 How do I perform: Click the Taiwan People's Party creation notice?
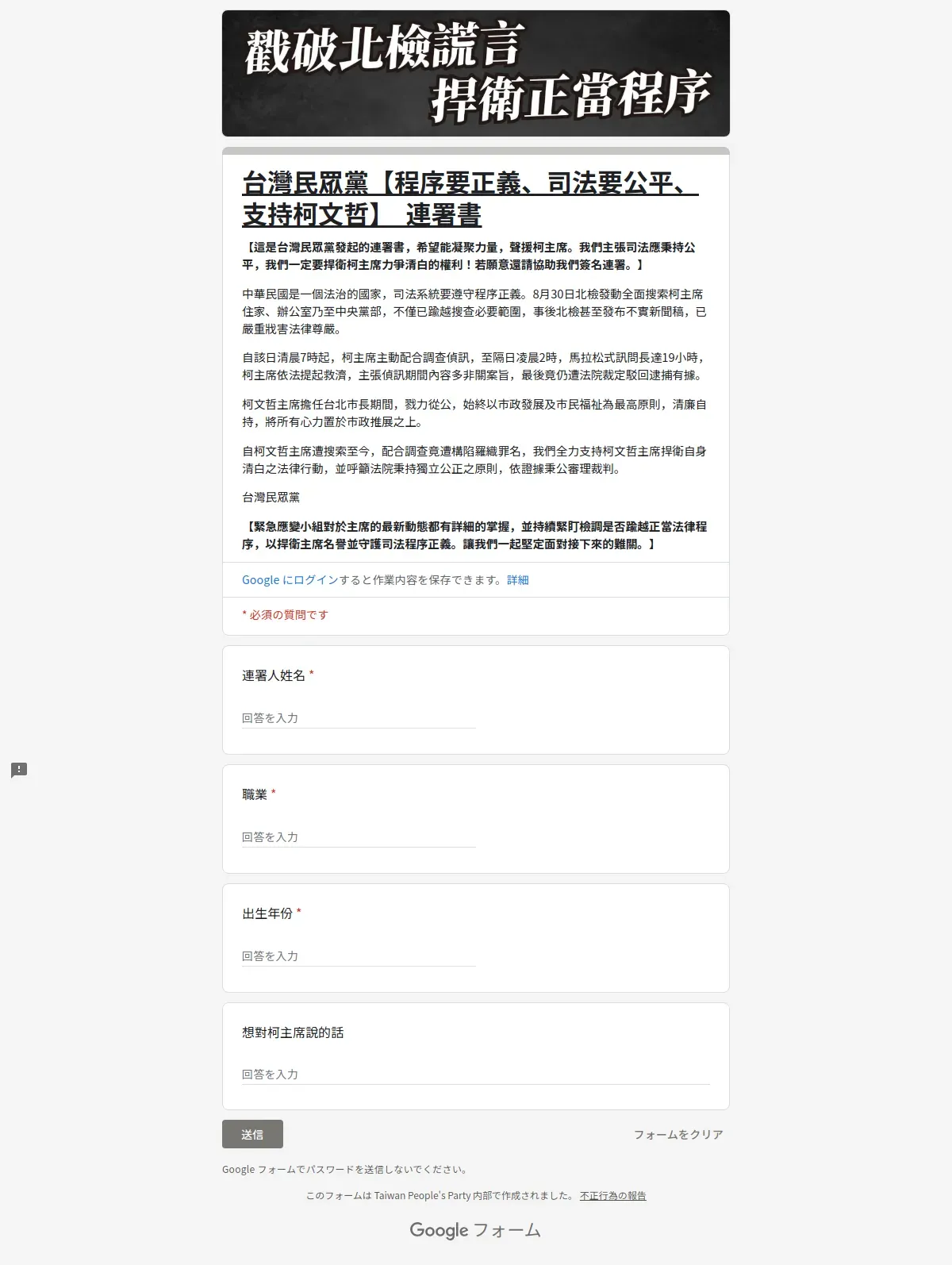point(440,1196)
